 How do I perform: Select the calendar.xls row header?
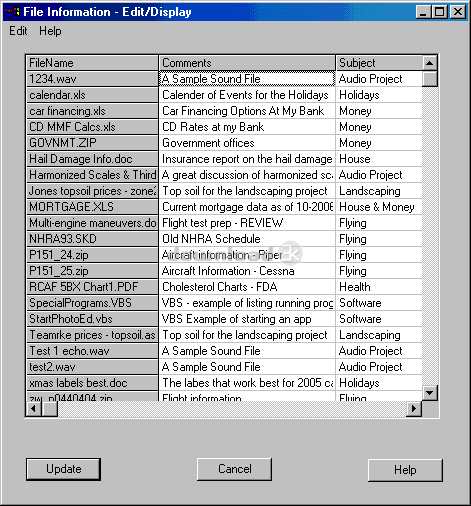click(x=92, y=95)
